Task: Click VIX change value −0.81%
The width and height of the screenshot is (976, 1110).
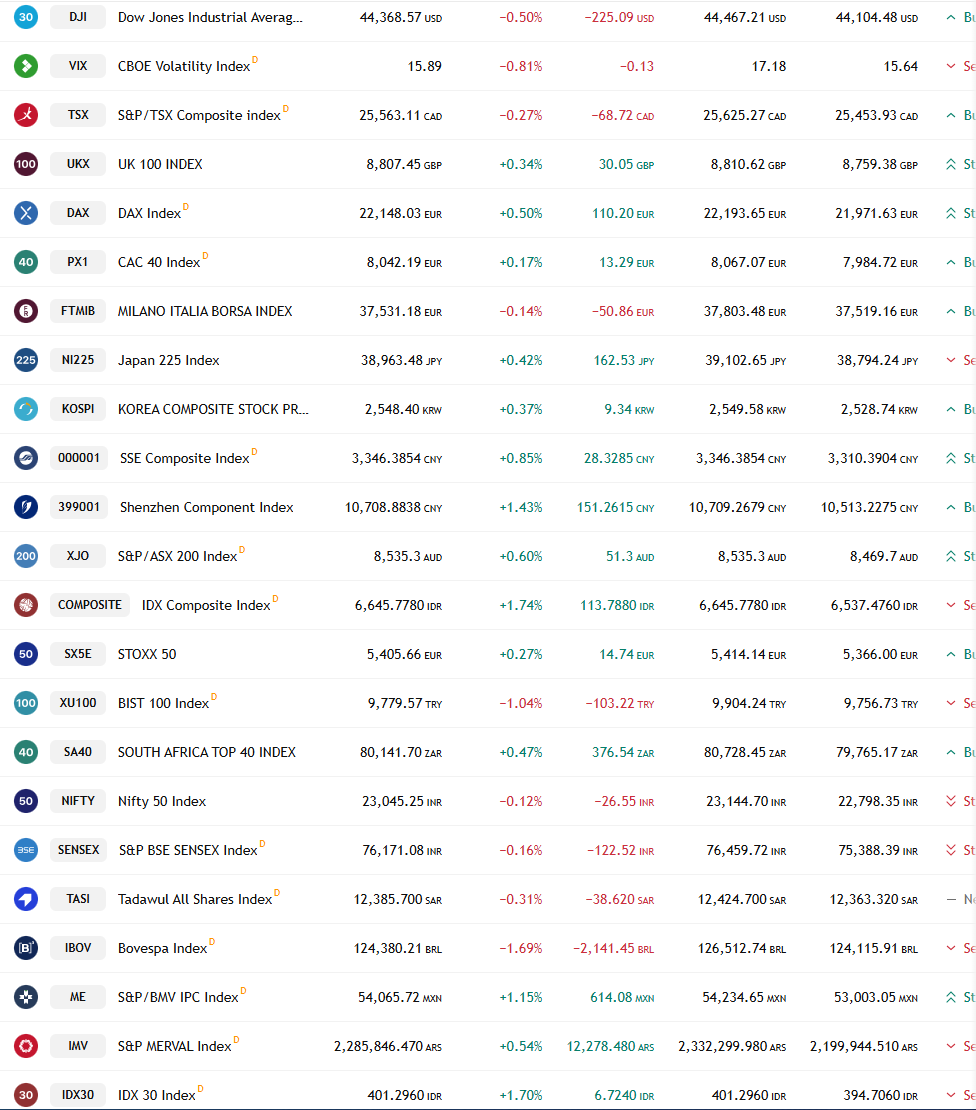Action: tap(521, 67)
